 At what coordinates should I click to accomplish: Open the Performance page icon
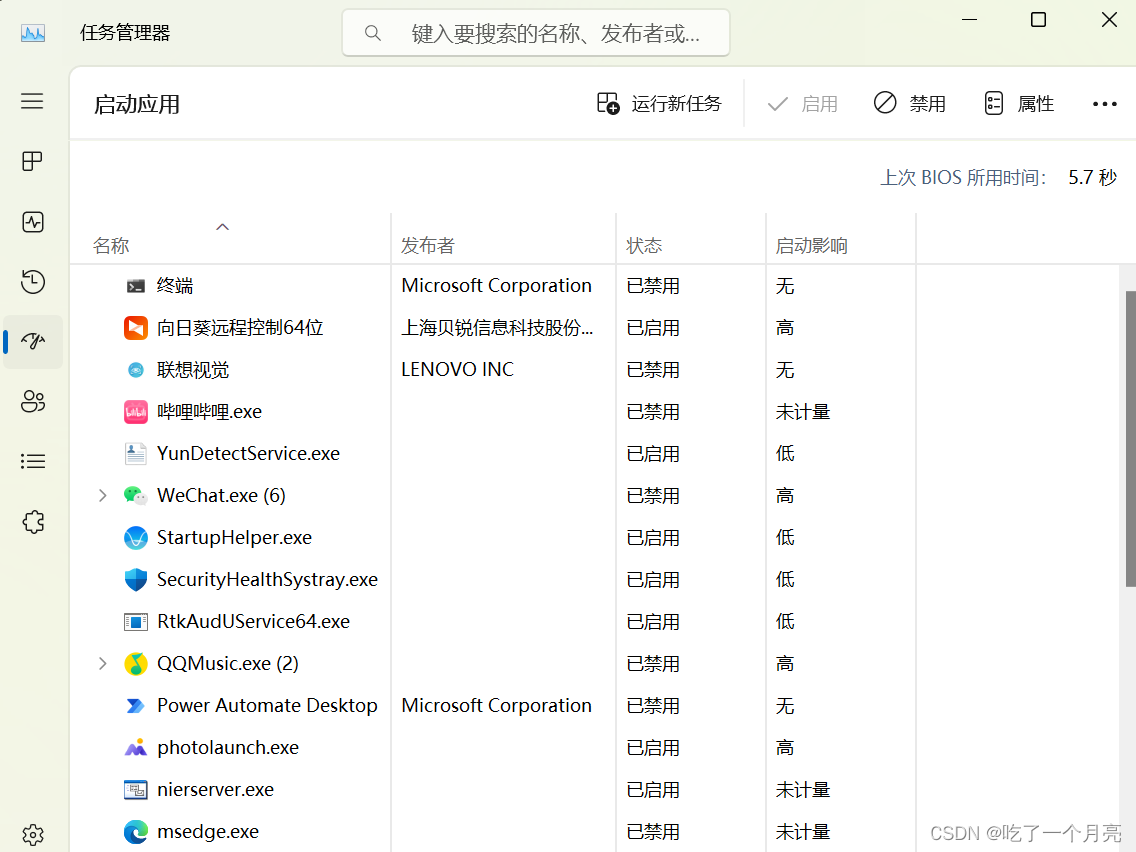point(33,222)
